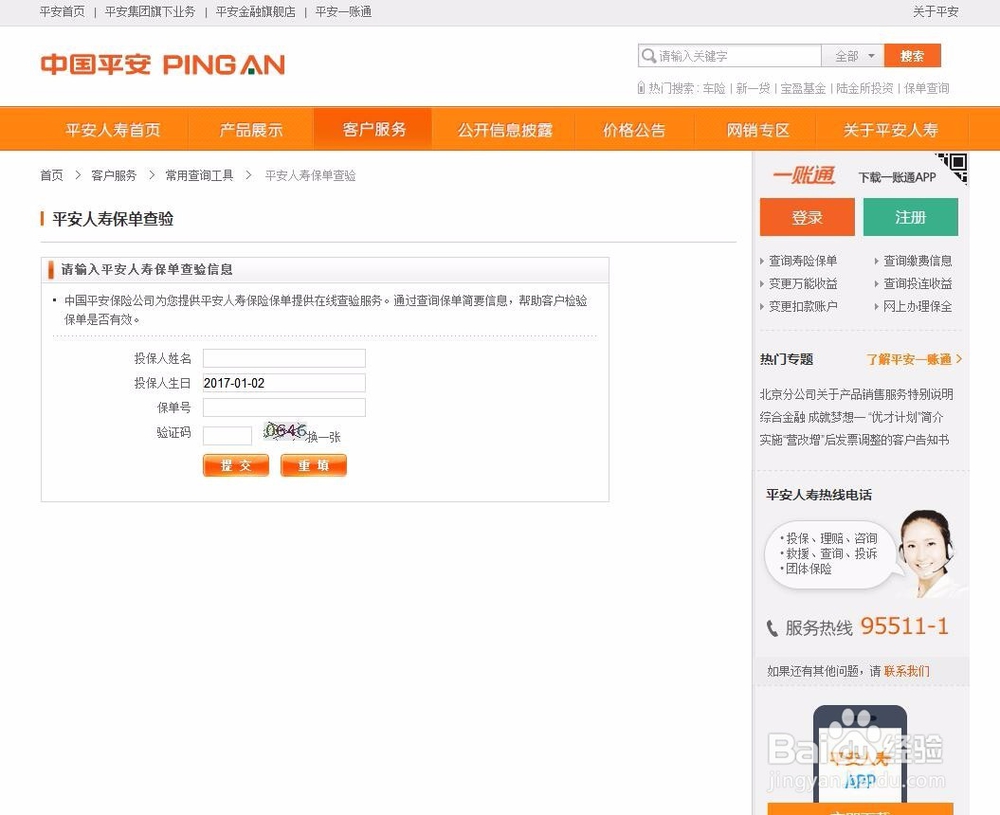Focus the 验证码 input field
1000x815 pixels.
pos(227,436)
